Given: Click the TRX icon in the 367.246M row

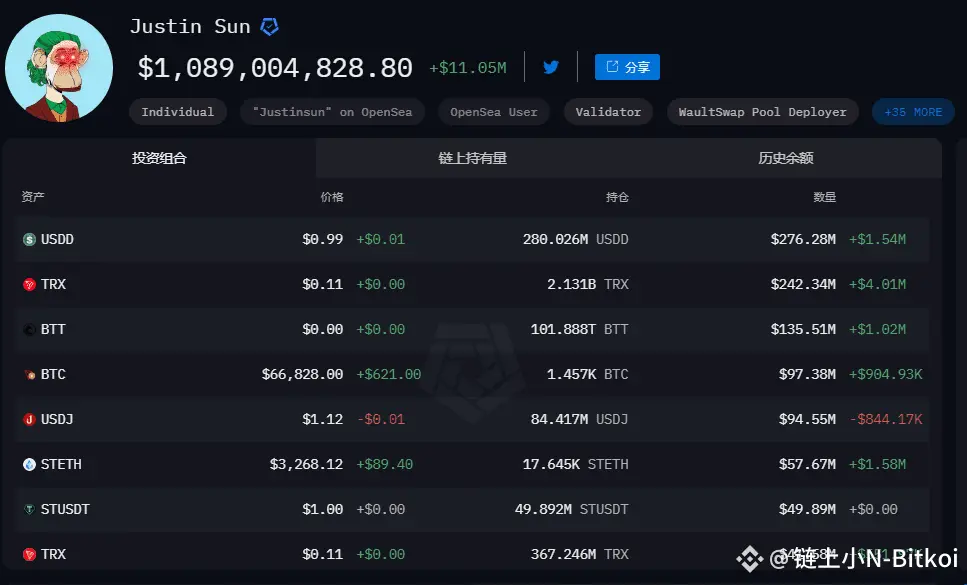Looking at the screenshot, I should [x=29, y=554].
